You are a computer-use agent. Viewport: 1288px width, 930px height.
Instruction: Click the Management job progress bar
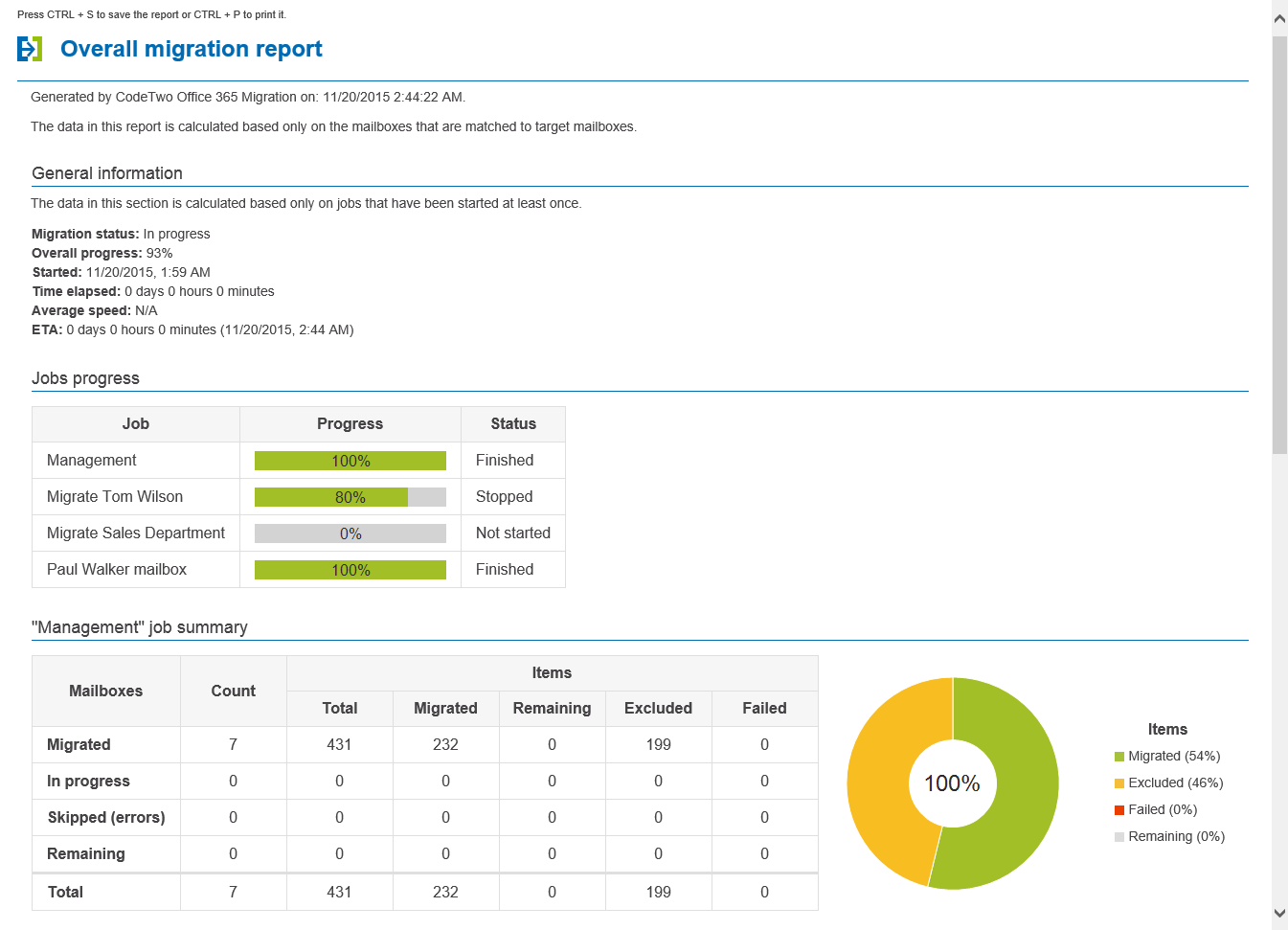[350, 461]
